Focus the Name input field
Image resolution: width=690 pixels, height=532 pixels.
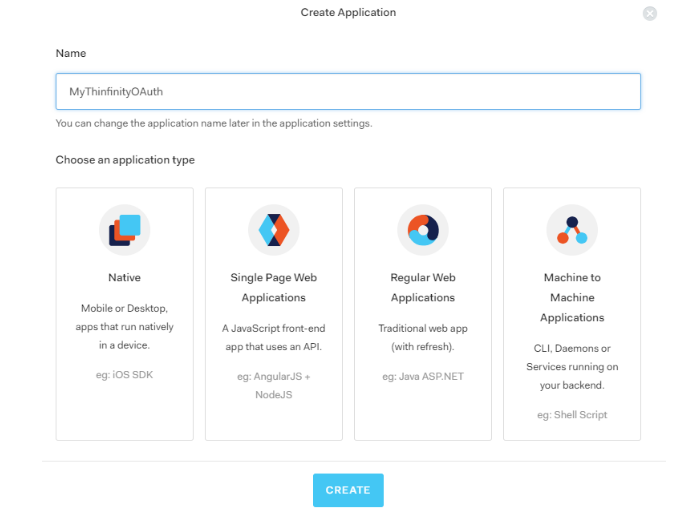(348, 92)
